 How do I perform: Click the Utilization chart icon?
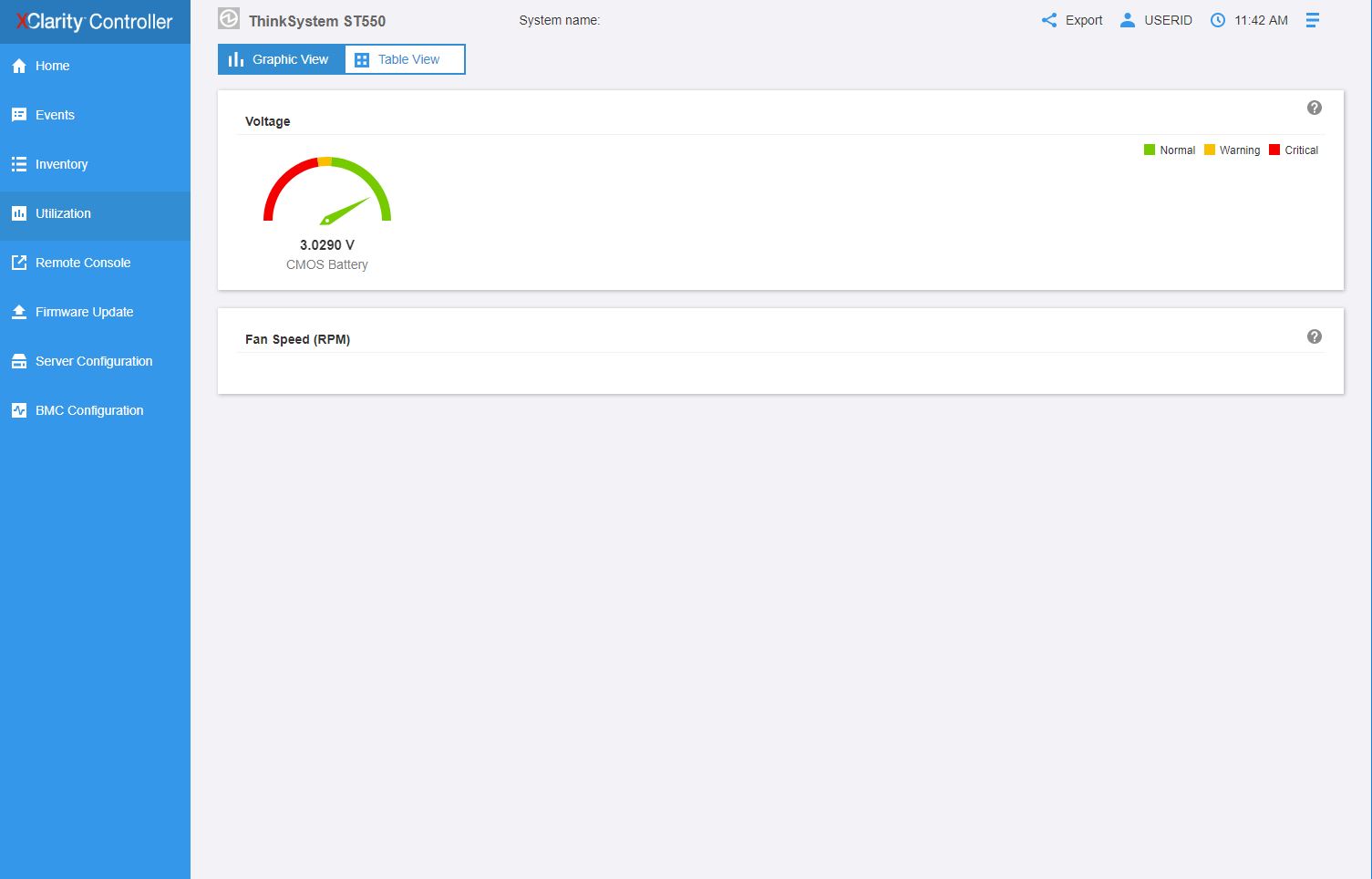coord(19,213)
